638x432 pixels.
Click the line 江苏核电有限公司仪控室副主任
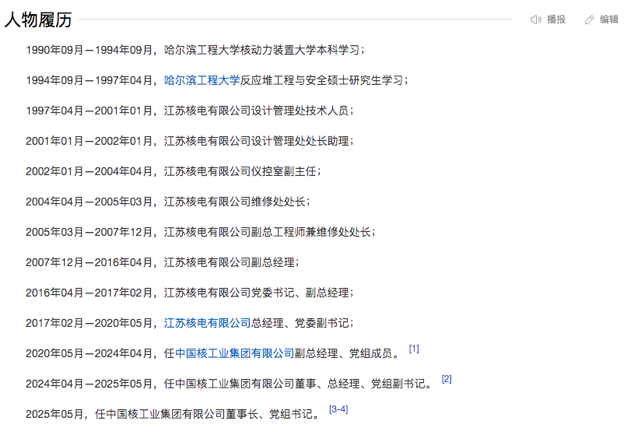click(x=173, y=171)
